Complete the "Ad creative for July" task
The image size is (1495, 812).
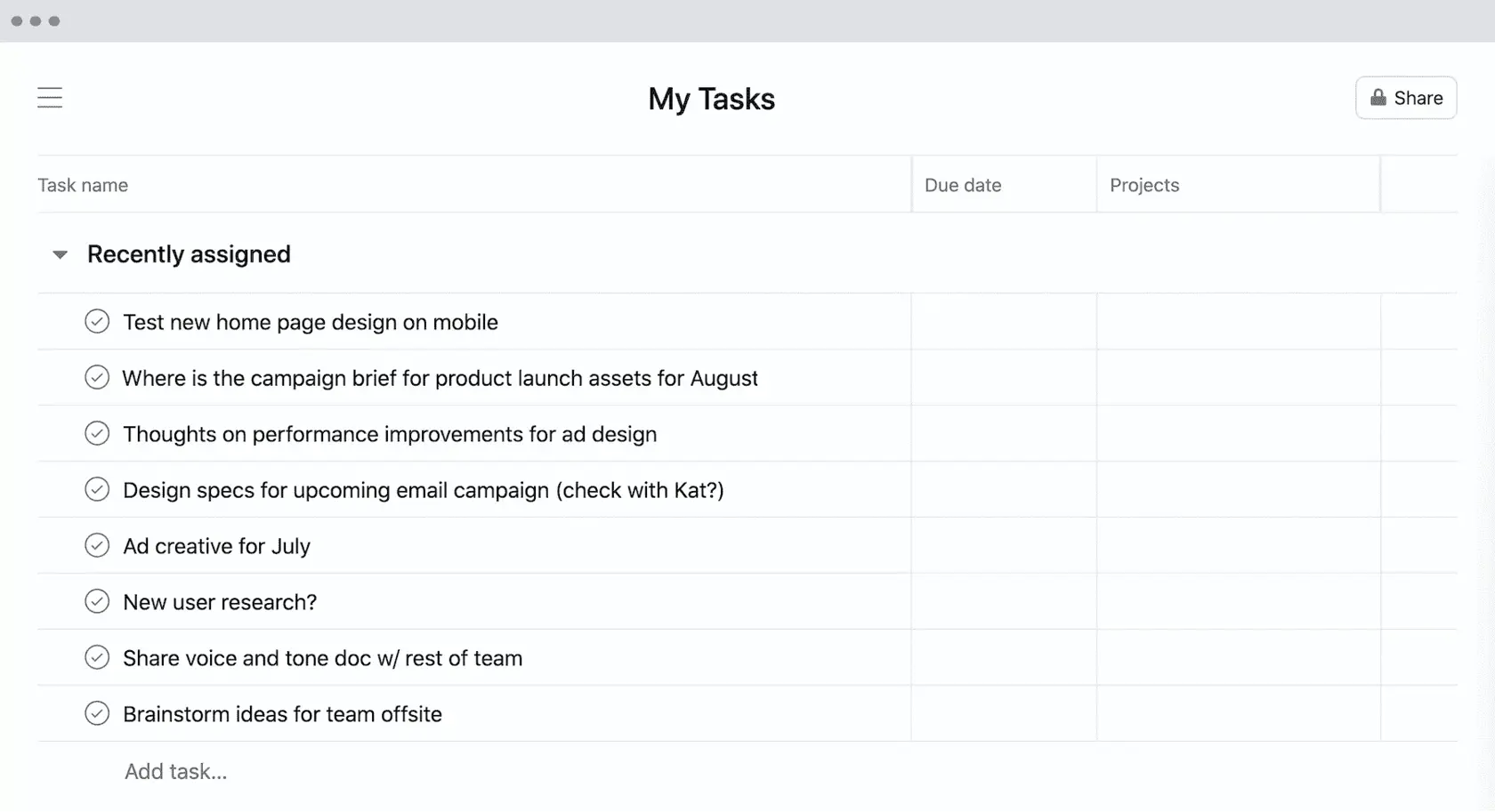97,545
